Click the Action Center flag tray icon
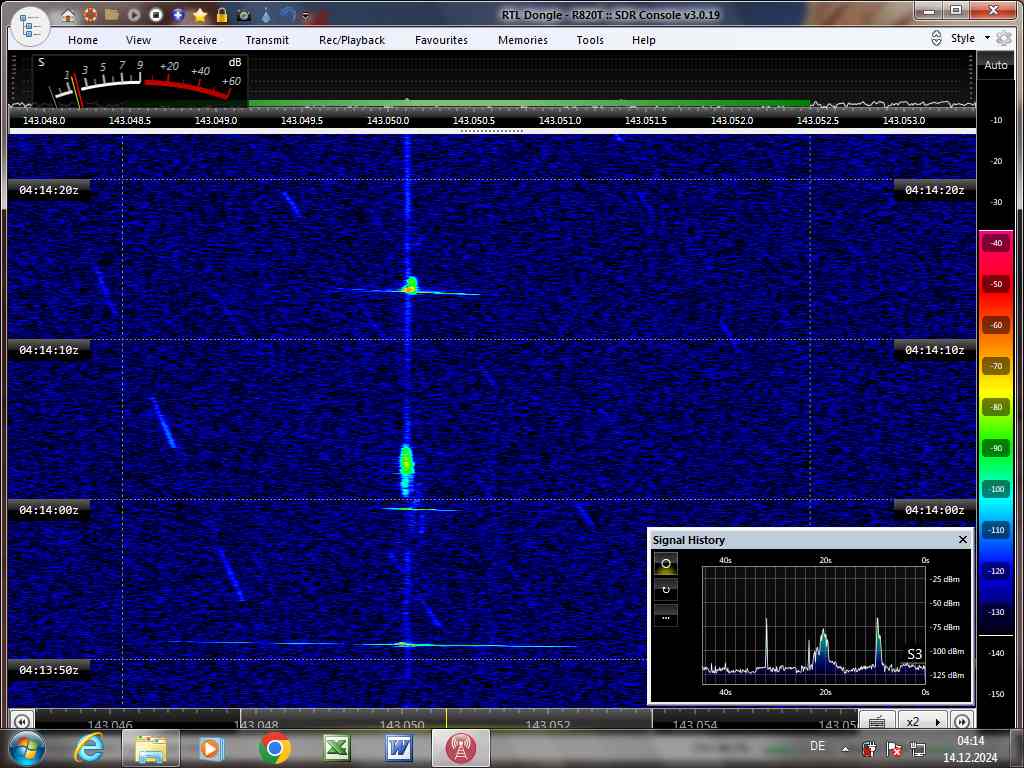The width and height of the screenshot is (1024, 768). click(894, 749)
